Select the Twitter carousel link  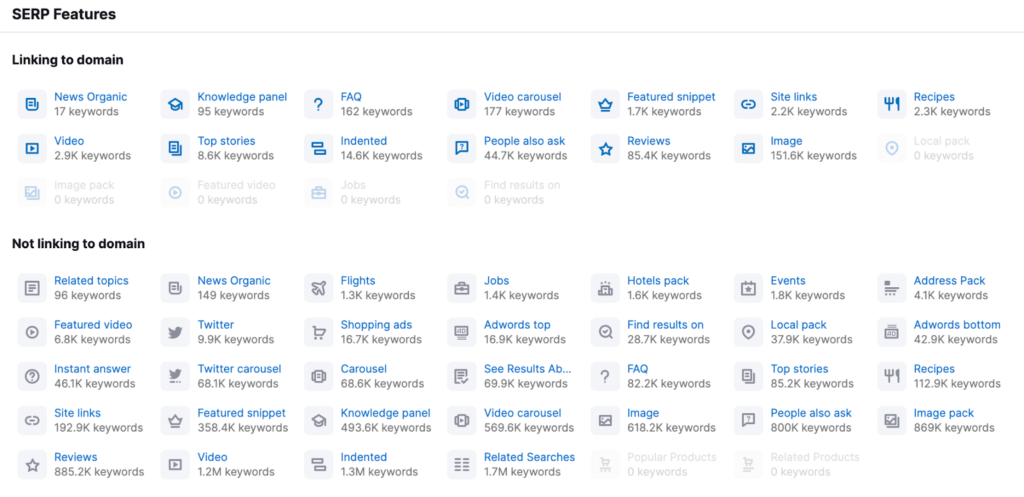pos(239,369)
